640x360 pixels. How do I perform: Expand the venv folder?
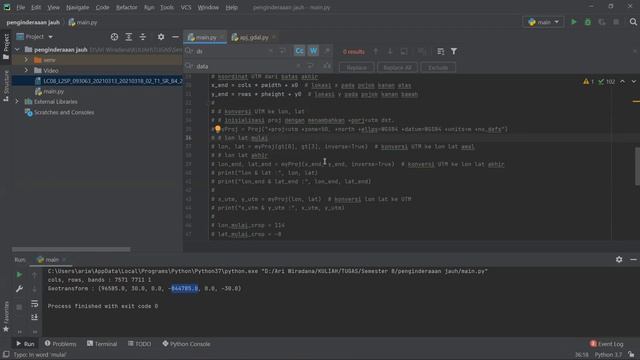(x=27, y=60)
